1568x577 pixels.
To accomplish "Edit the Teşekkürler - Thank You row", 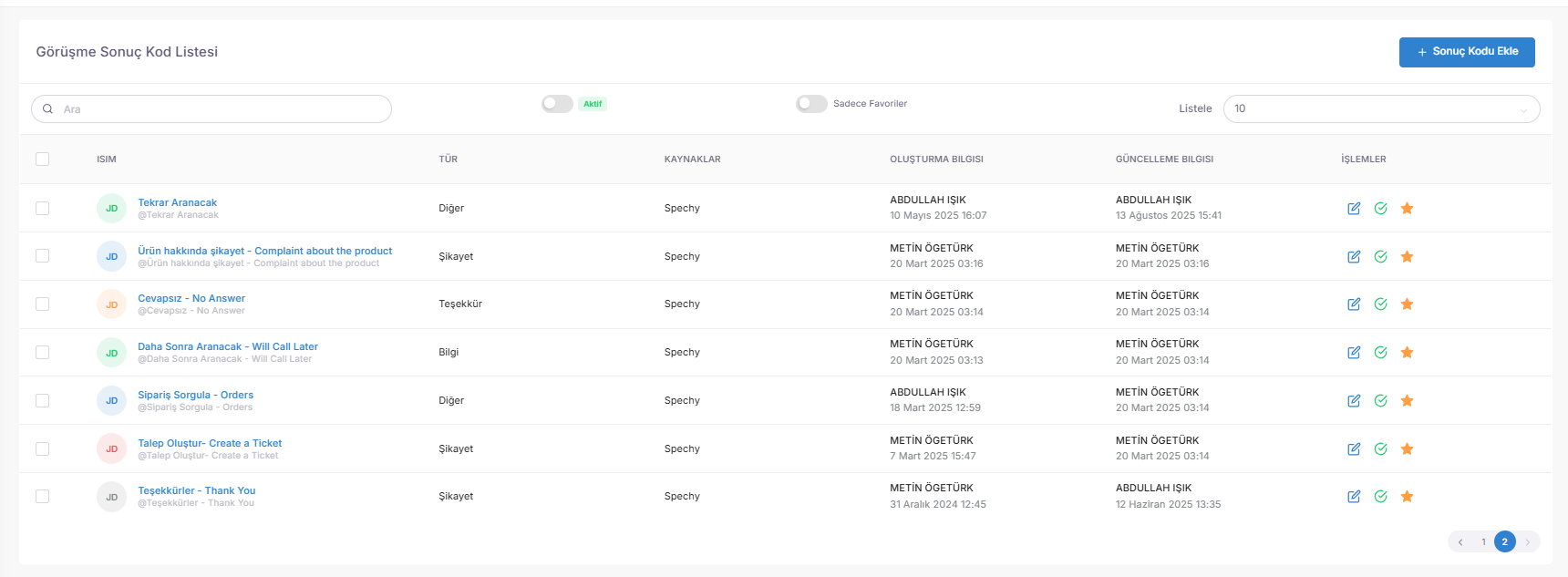I will [x=1354, y=497].
